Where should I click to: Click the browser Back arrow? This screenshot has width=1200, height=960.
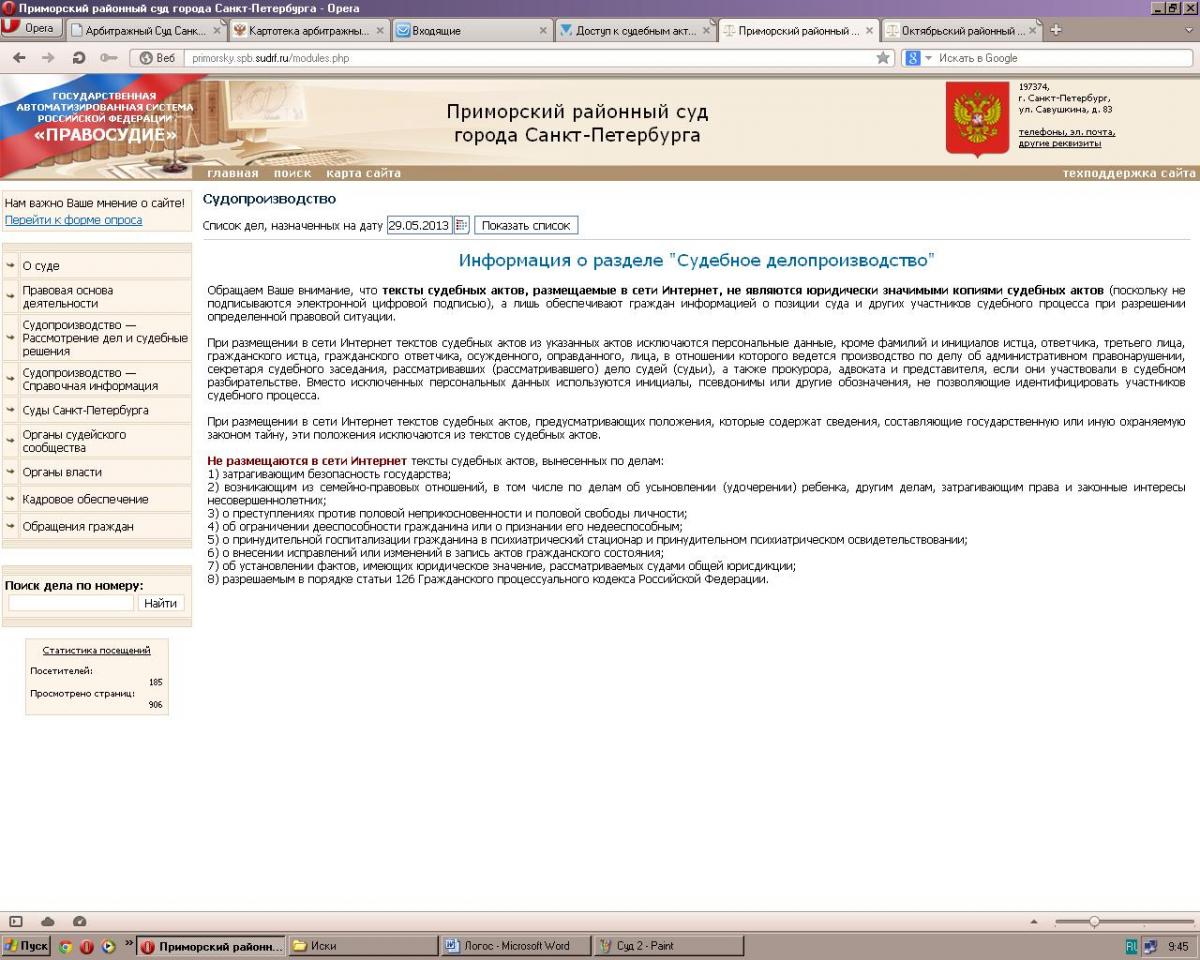pyautogui.click(x=19, y=58)
